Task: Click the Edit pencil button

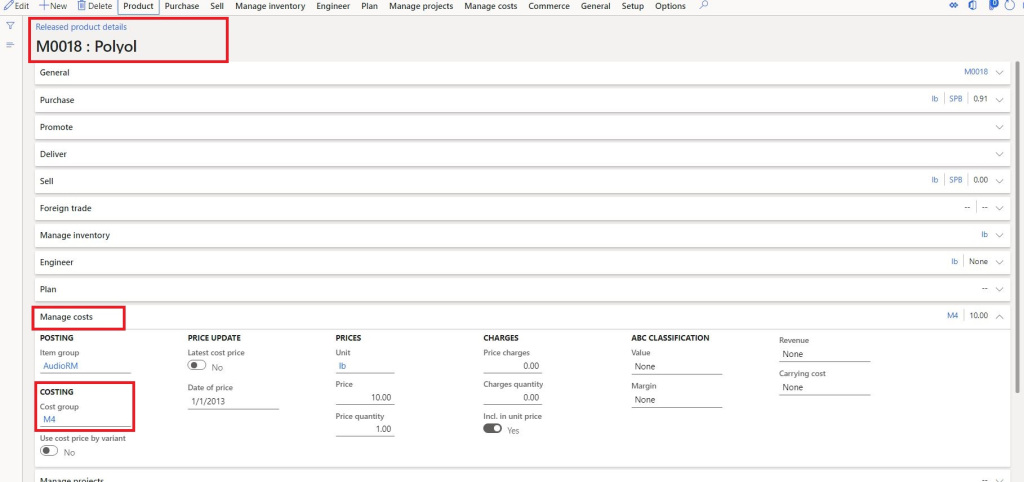Action: [15, 6]
